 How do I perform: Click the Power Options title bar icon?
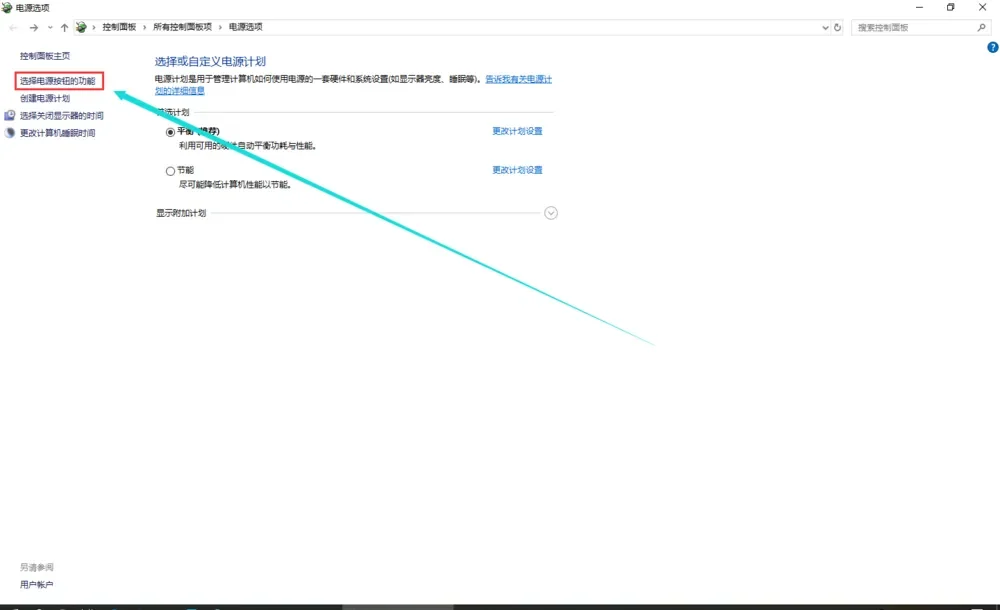point(7,8)
